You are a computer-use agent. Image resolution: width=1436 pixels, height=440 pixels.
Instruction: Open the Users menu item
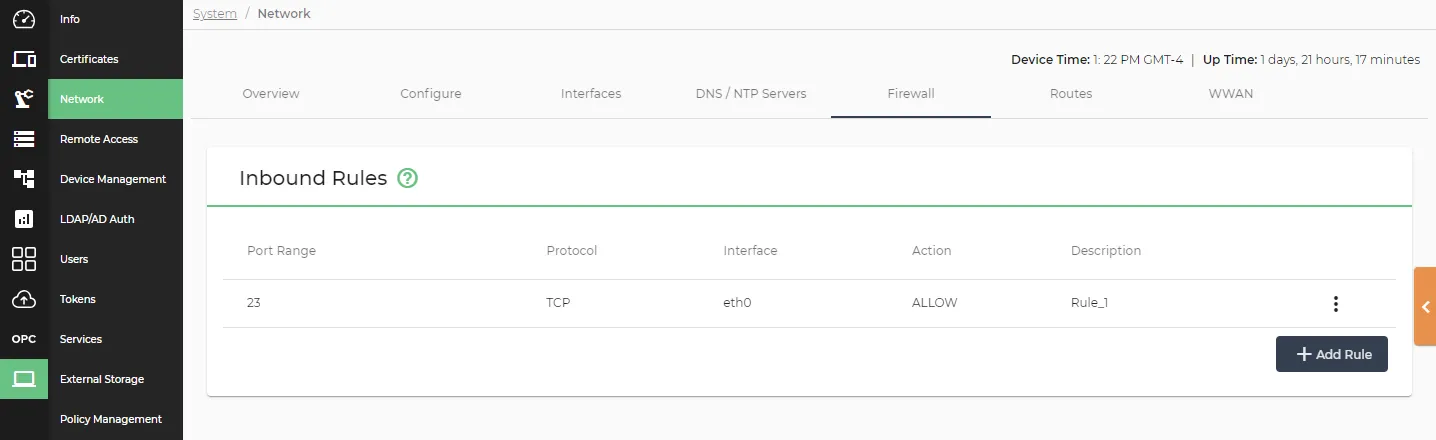pyautogui.click(x=115, y=259)
